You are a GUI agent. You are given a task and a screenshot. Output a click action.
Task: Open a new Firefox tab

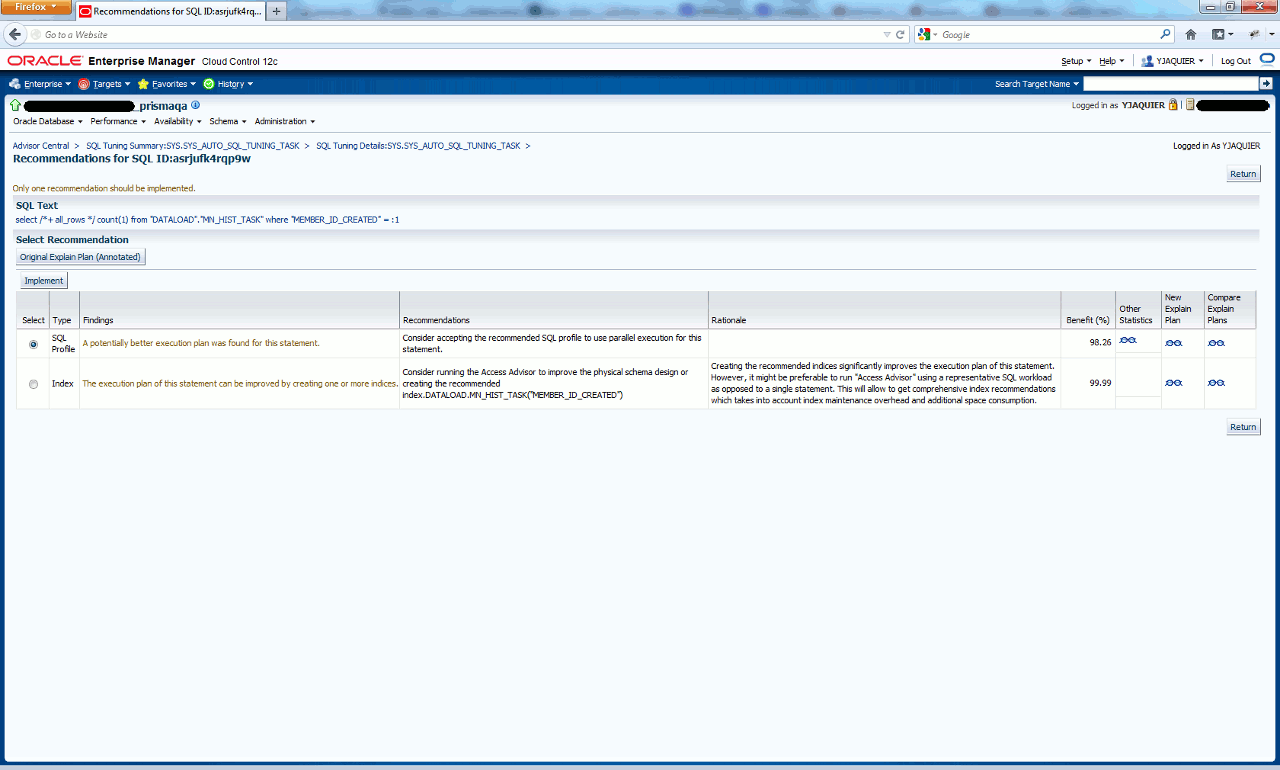277,12
